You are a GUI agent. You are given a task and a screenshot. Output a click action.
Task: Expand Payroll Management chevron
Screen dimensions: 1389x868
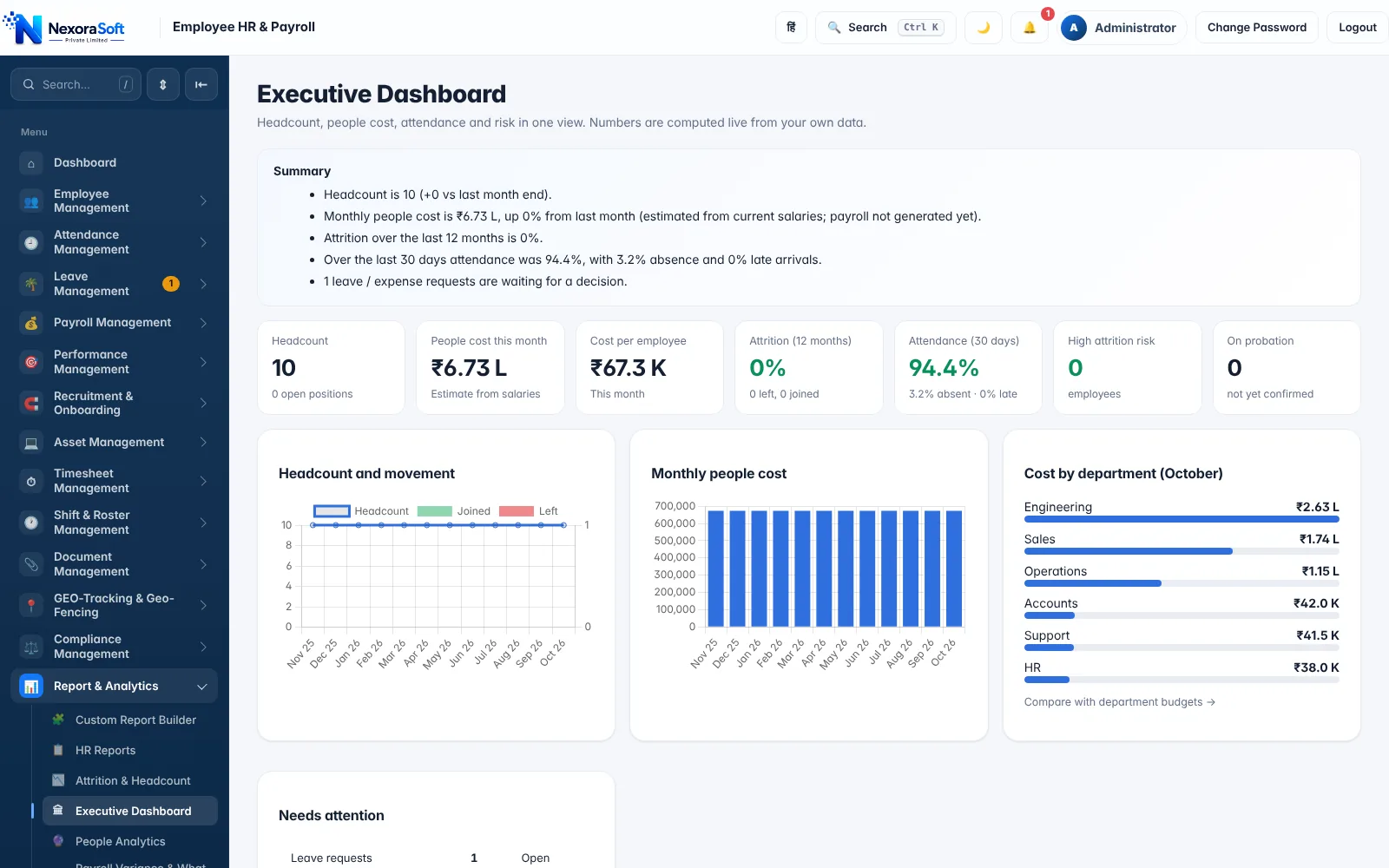(x=203, y=323)
